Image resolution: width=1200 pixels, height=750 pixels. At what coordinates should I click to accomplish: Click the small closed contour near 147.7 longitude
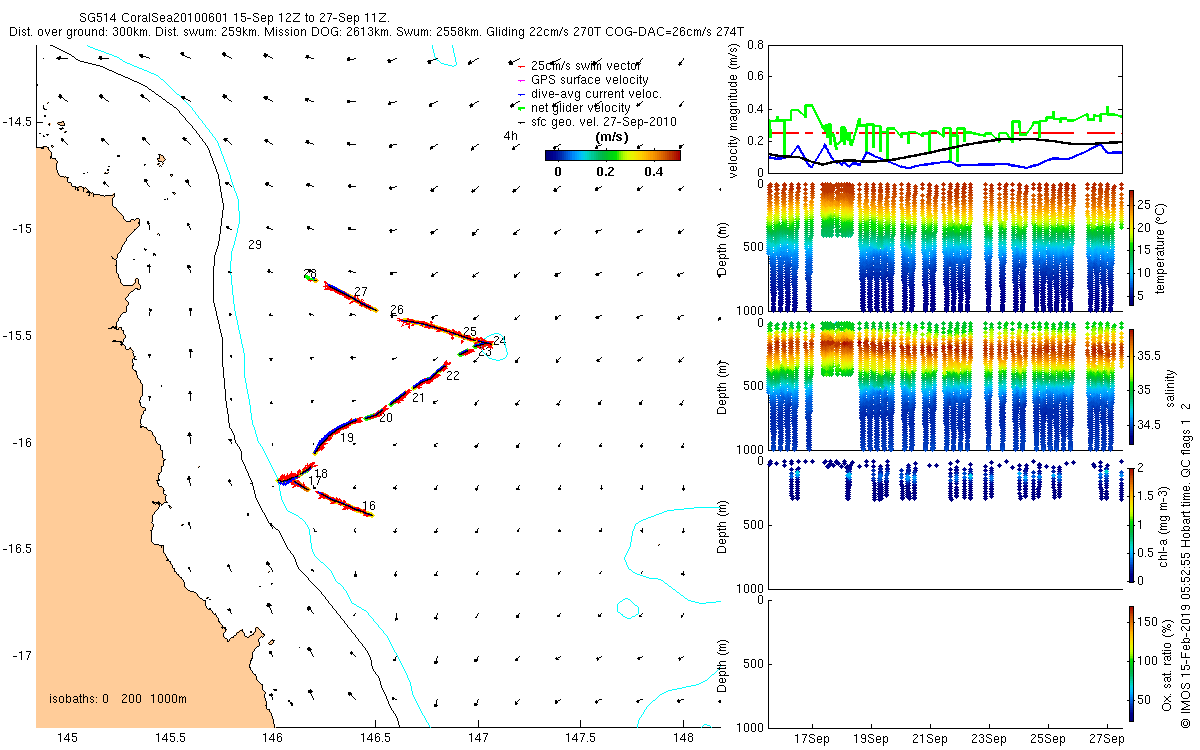(x=627, y=608)
